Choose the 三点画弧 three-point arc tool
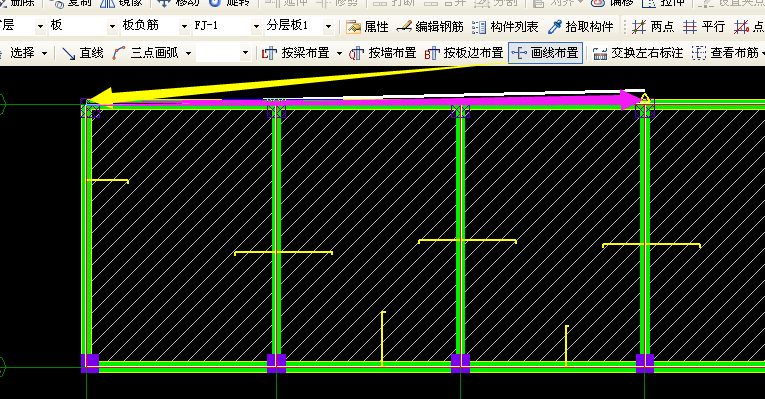The width and height of the screenshot is (765, 399). (146, 53)
